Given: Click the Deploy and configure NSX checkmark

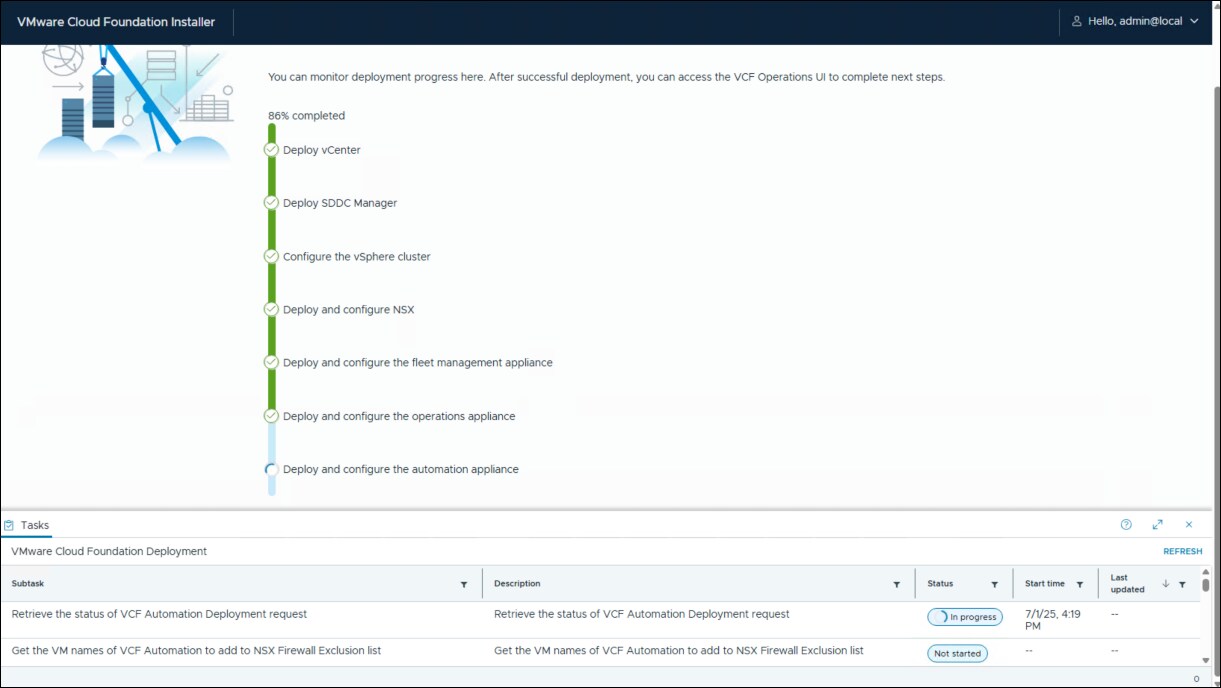Looking at the screenshot, I should pyautogui.click(x=271, y=309).
